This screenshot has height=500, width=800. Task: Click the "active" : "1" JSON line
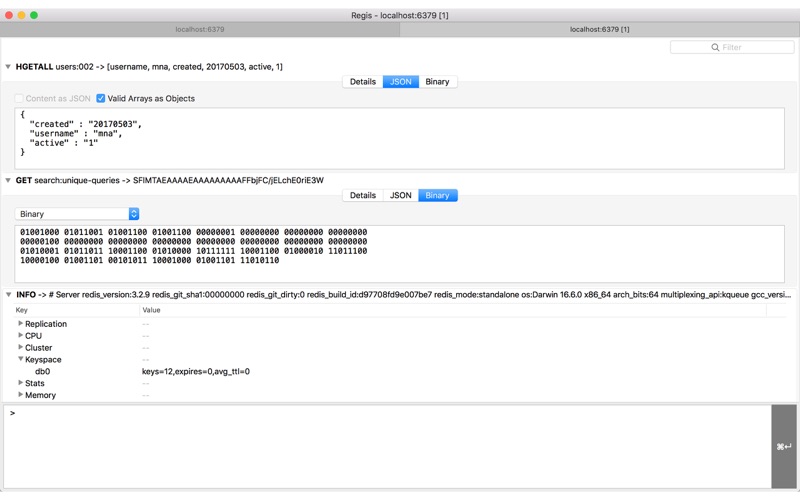tap(64, 143)
